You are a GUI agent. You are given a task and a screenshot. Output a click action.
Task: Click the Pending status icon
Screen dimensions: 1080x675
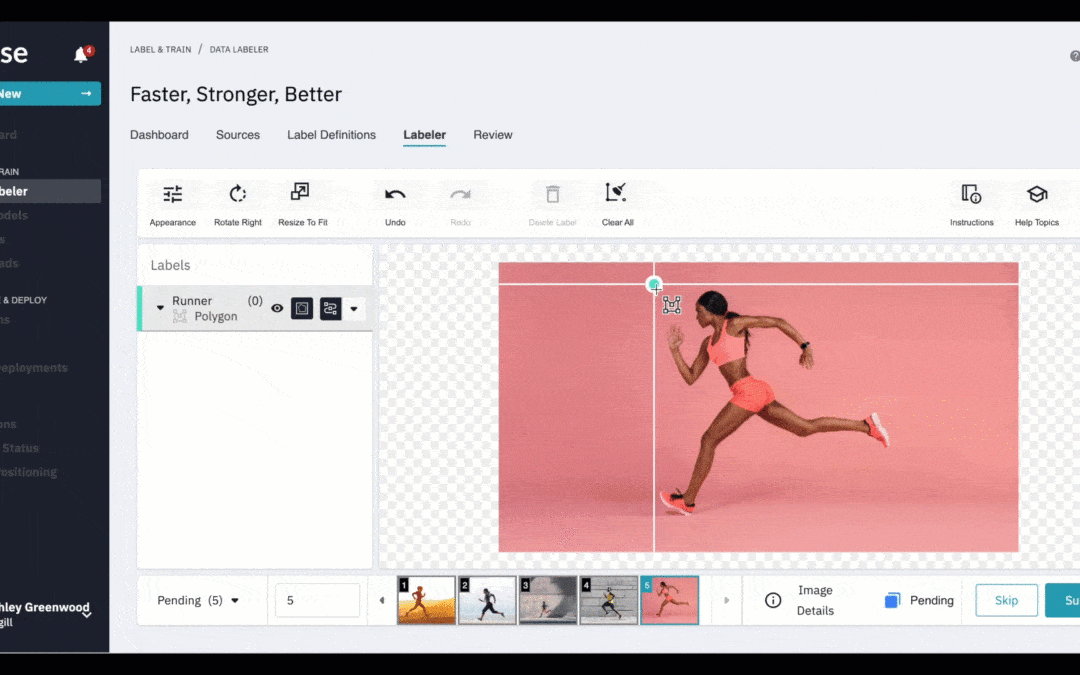point(892,600)
